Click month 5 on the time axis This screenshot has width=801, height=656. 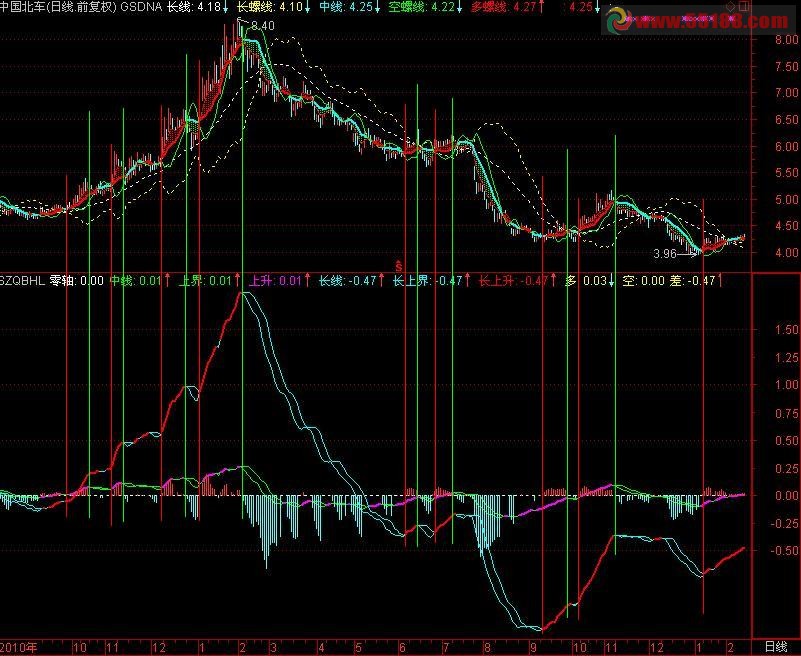pos(359,648)
